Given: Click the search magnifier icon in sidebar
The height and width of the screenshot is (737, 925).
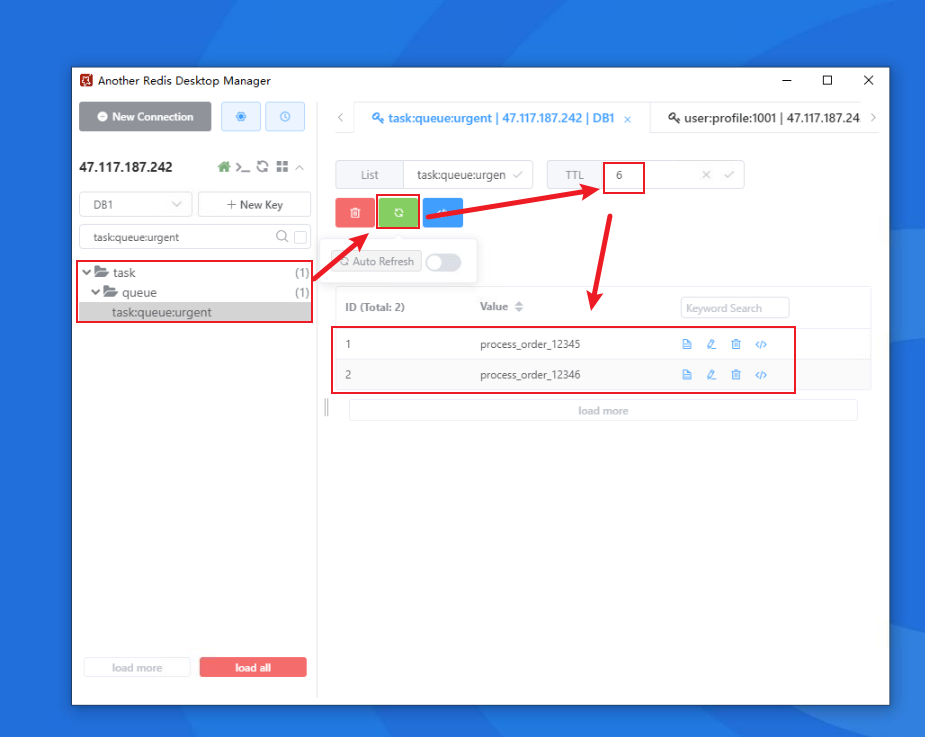Looking at the screenshot, I should click(x=282, y=236).
